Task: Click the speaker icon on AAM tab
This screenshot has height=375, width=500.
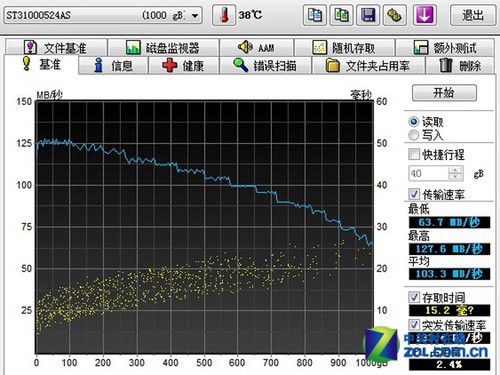Action: pyautogui.click(x=245, y=47)
